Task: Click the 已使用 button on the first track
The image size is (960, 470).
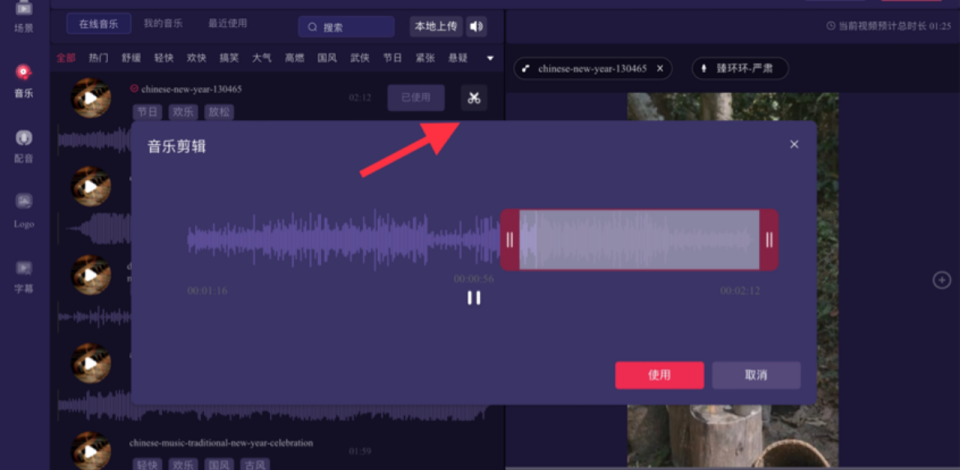Action: click(416, 98)
